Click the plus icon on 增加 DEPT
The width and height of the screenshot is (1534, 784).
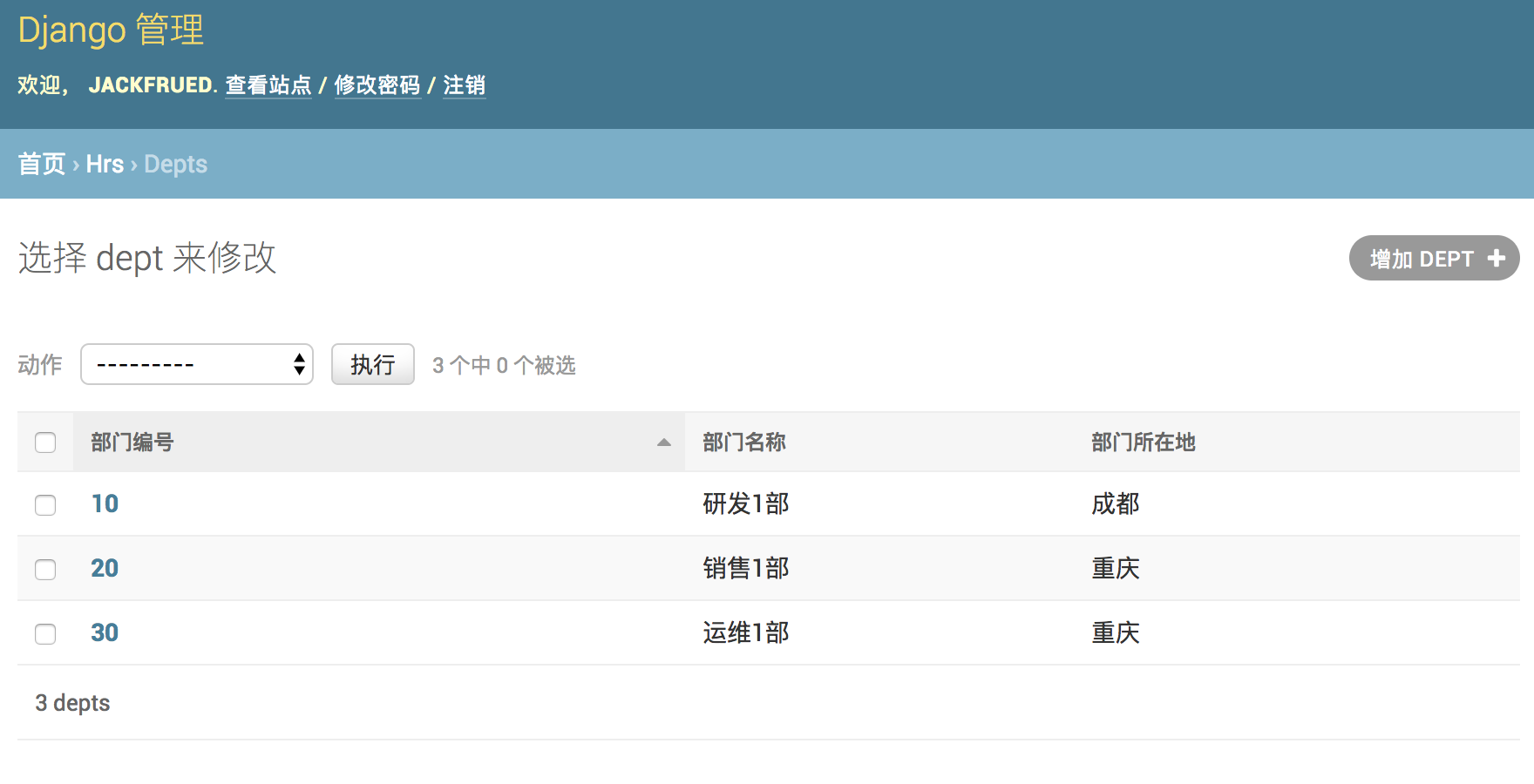1496,259
